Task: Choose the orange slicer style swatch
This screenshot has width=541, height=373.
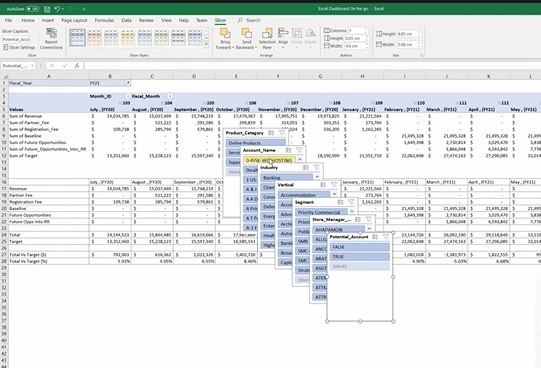Action: point(94,38)
